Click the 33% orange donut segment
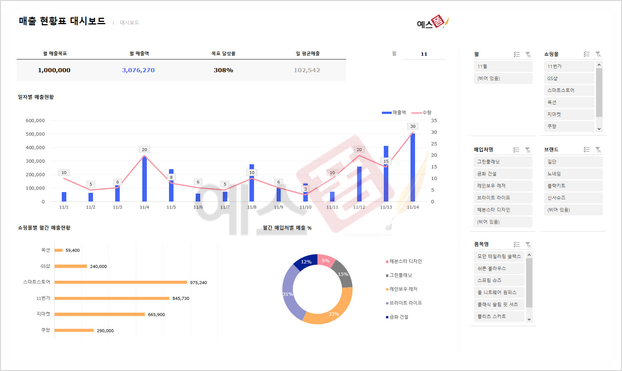 coord(332,309)
